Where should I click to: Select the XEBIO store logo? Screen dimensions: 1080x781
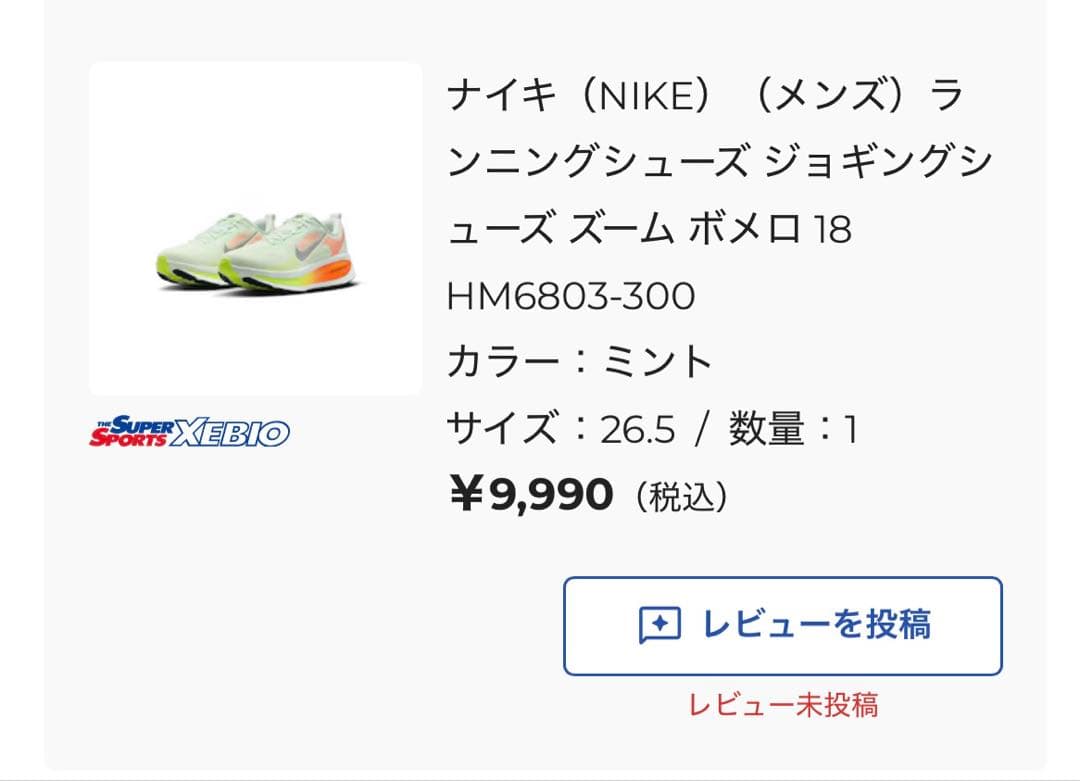pyautogui.click(x=190, y=432)
